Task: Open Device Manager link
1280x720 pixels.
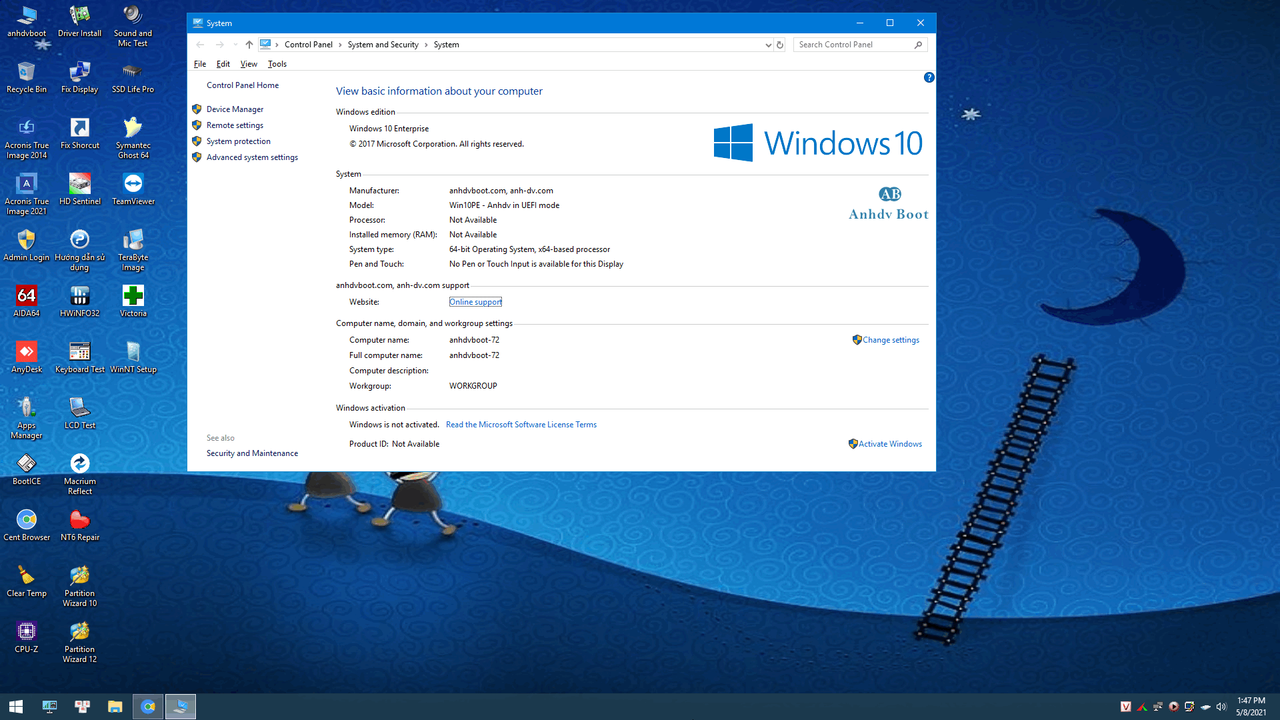Action: pyautogui.click(x=235, y=109)
